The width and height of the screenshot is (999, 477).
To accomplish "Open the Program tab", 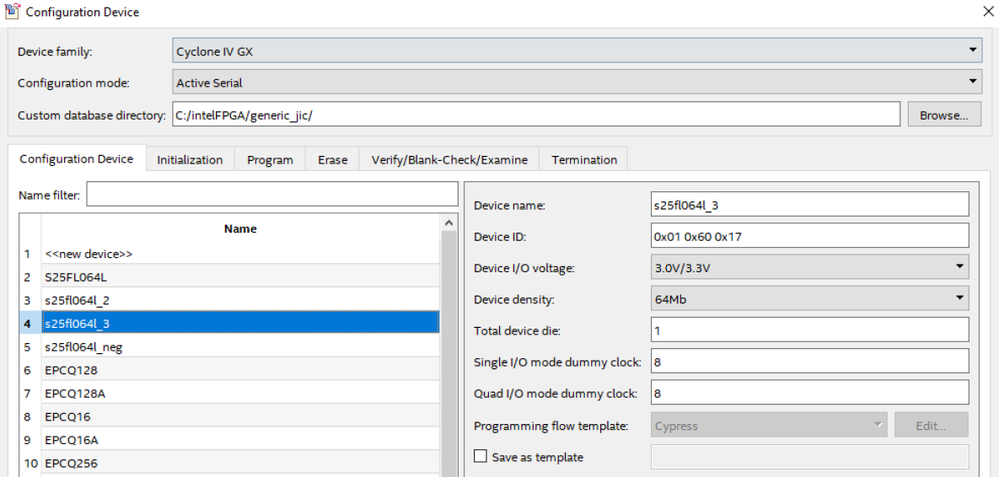I will point(270,160).
